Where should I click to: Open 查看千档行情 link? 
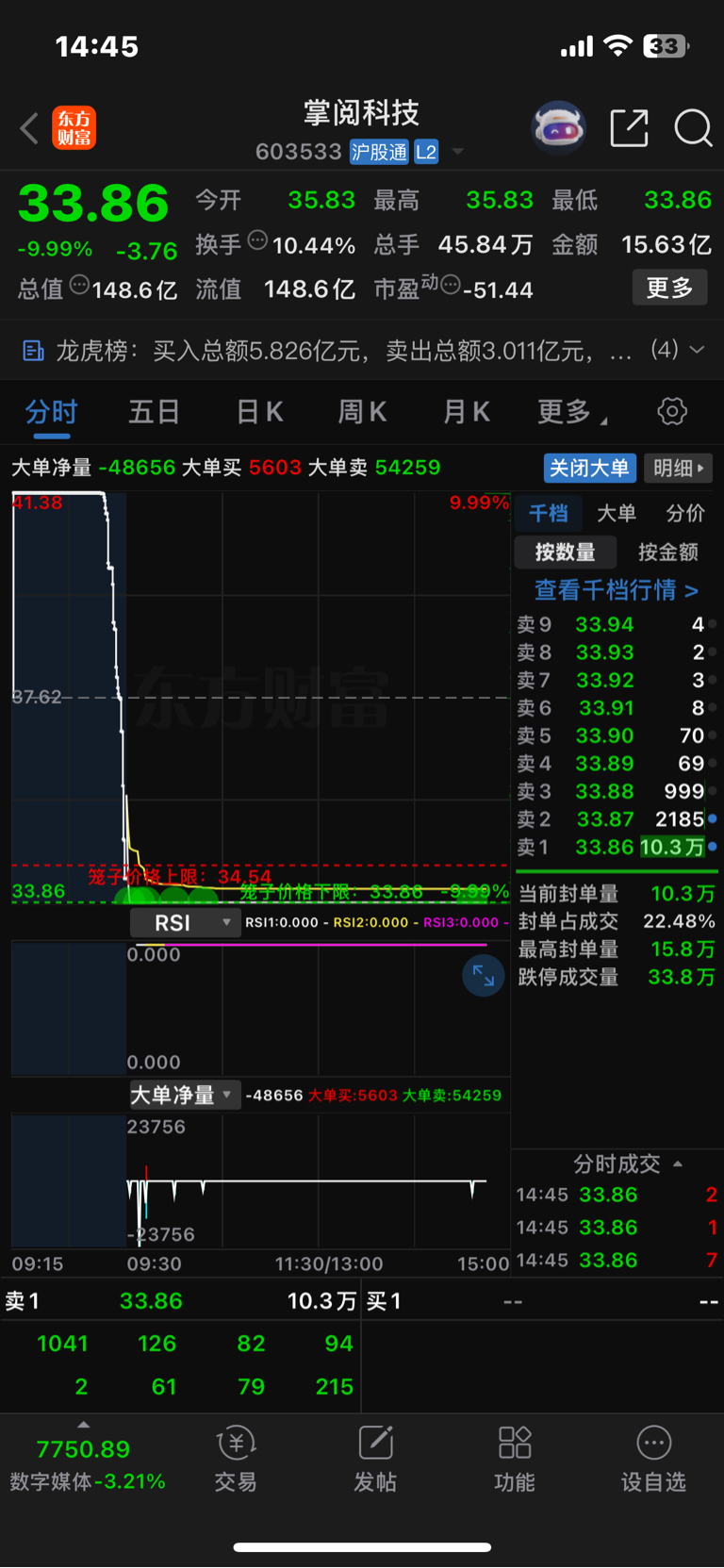tap(617, 590)
